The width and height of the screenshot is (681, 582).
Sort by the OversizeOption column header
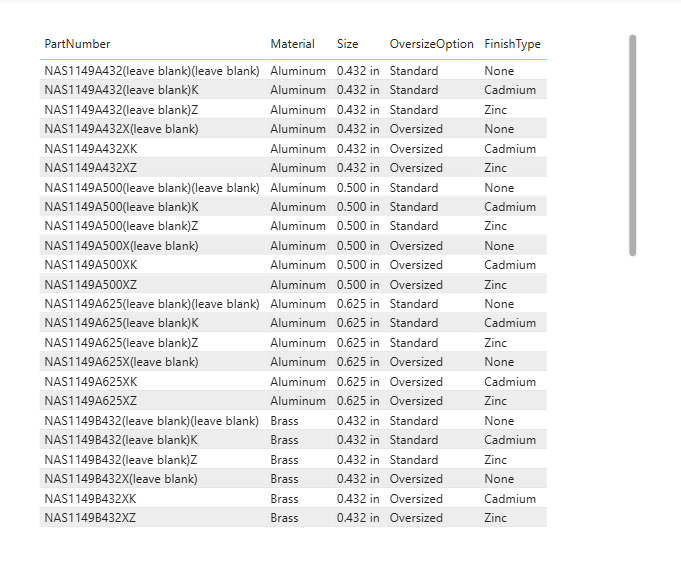click(431, 44)
